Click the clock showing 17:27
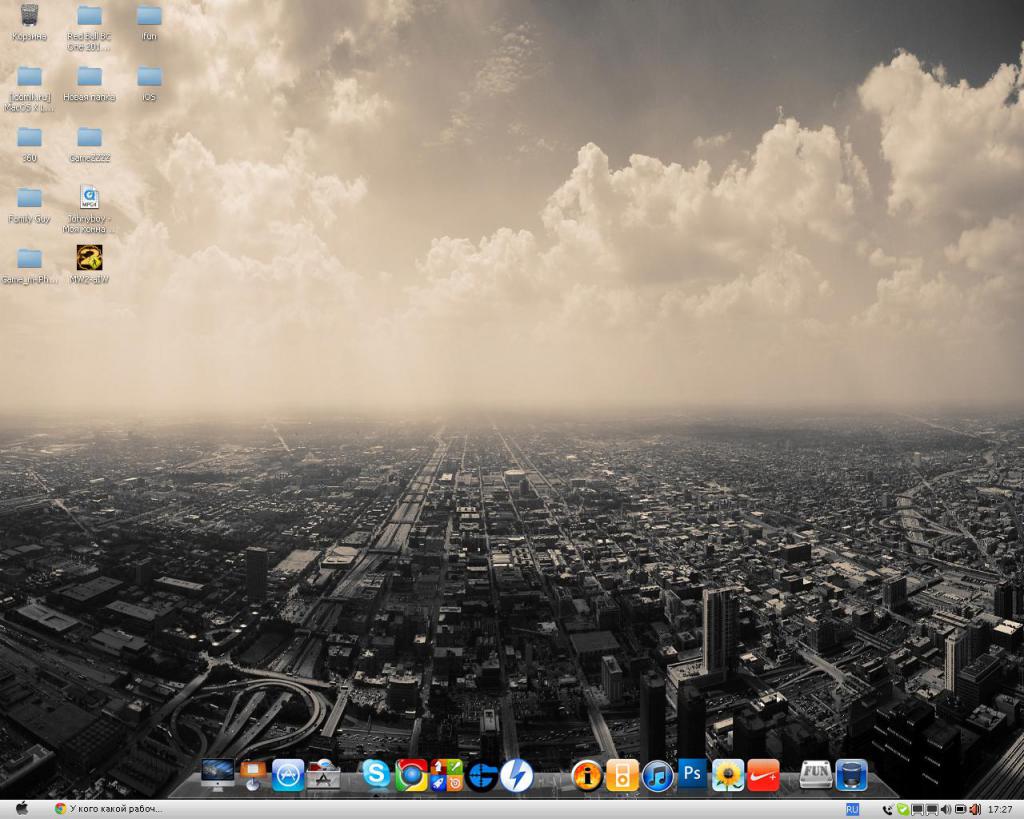Screen dimensions: 1024x819 click(1000, 808)
